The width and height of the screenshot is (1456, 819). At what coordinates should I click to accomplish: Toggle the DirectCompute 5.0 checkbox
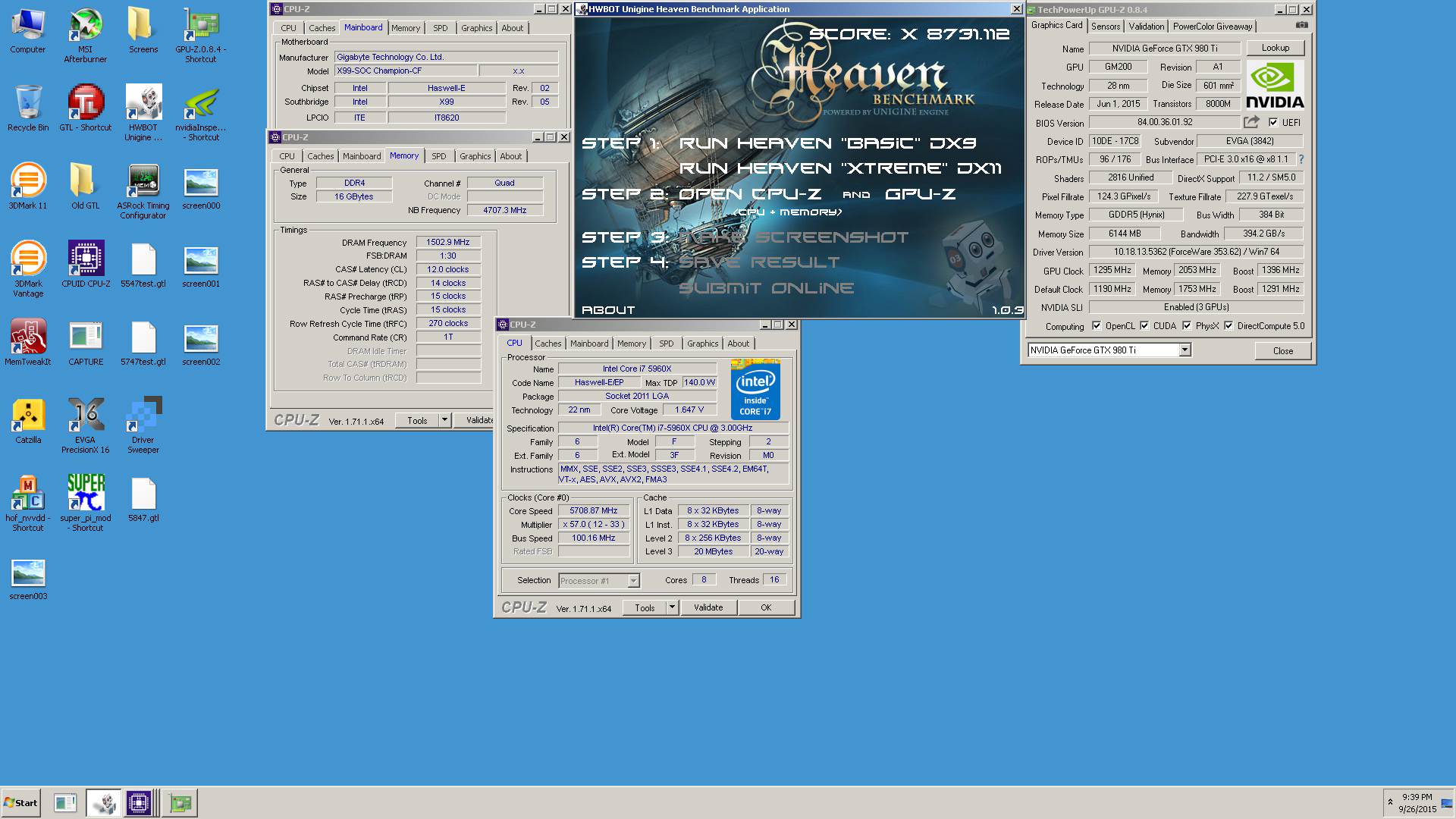point(1228,326)
